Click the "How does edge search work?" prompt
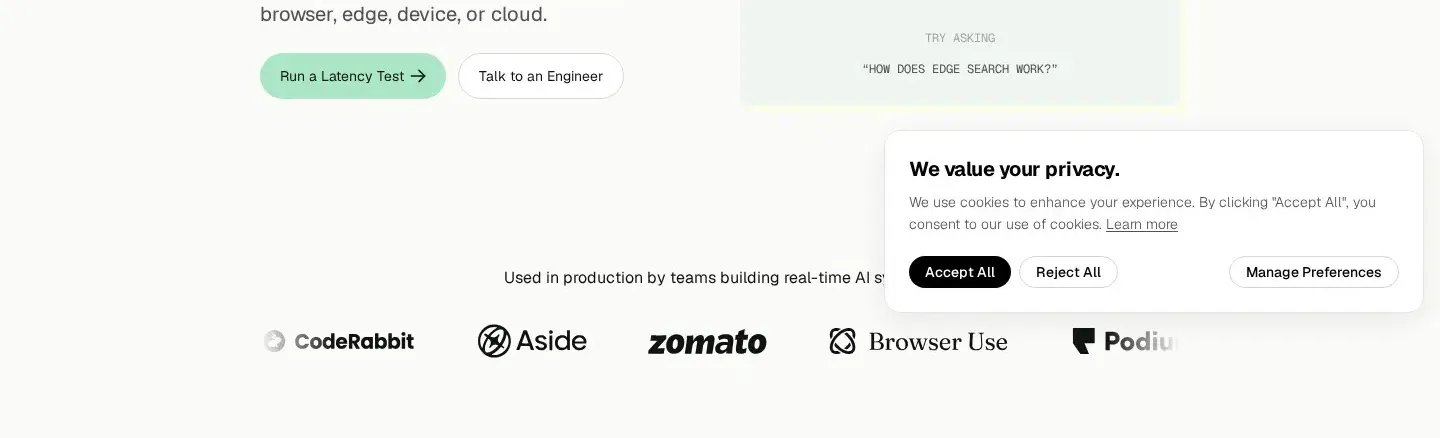Viewport: 1440px width, 438px height. [960, 69]
